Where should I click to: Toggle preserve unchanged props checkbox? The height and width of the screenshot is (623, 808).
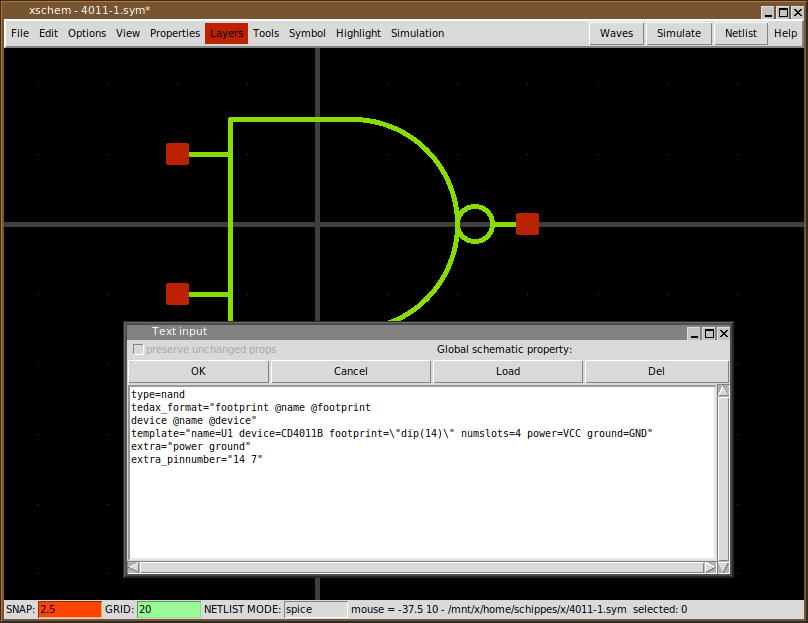click(138, 349)
